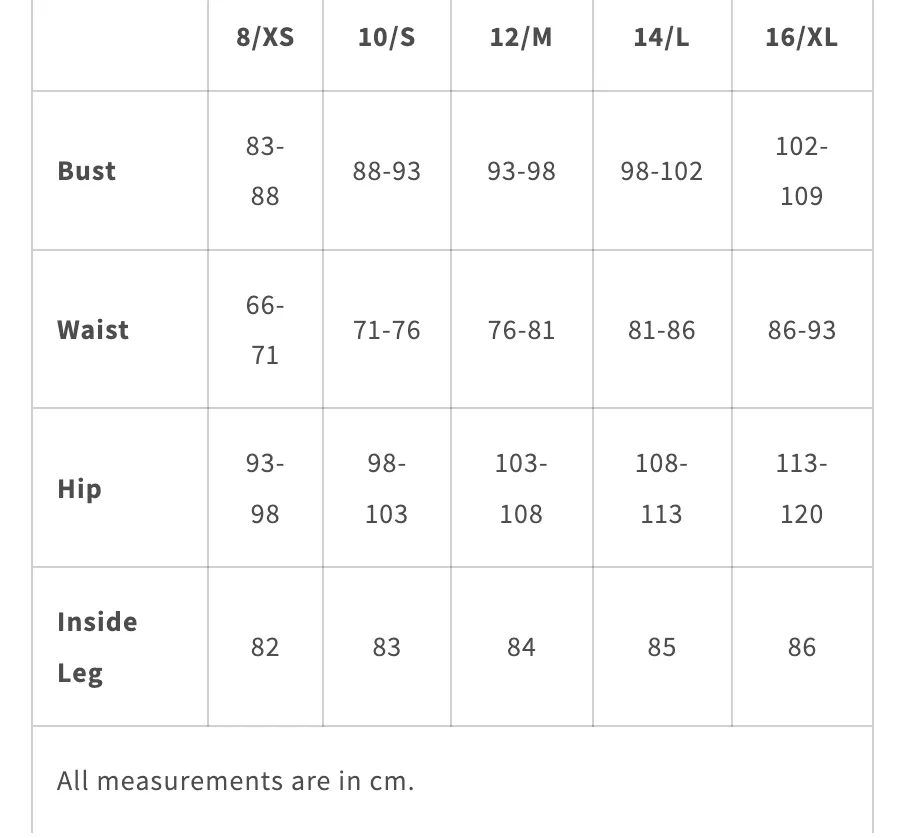
Task: Select the inside leg value 82
Action: pos(265,647)
